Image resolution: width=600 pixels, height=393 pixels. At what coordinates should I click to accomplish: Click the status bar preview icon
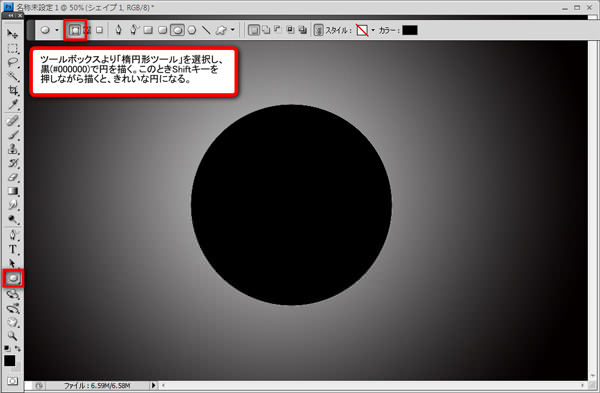[x=39, y=385]
